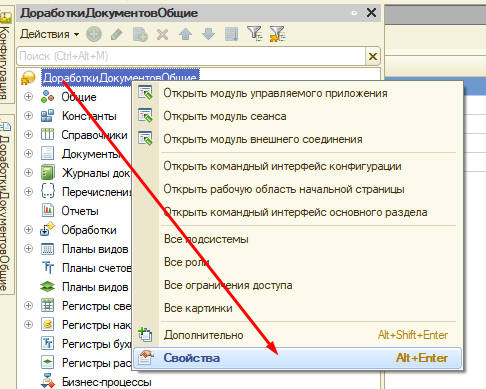
Task: Click the Move up arrow icon
Action: (x=185, y=34)
